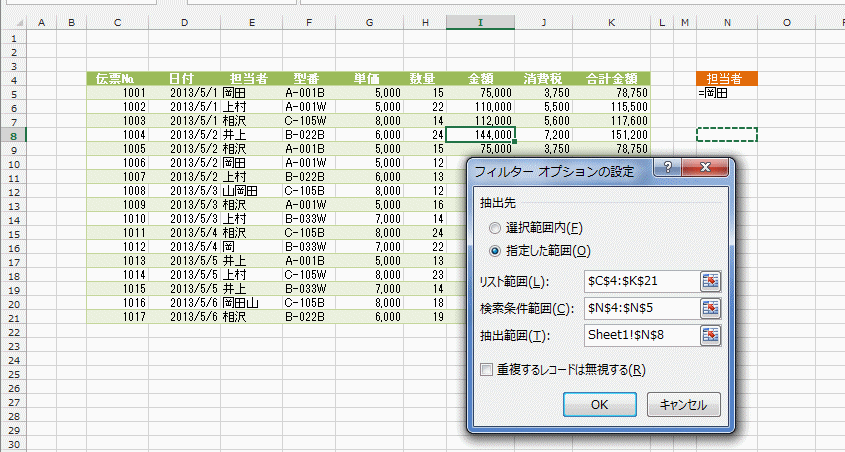
Task: Select column N header
Action: click(x=727, y=22)
